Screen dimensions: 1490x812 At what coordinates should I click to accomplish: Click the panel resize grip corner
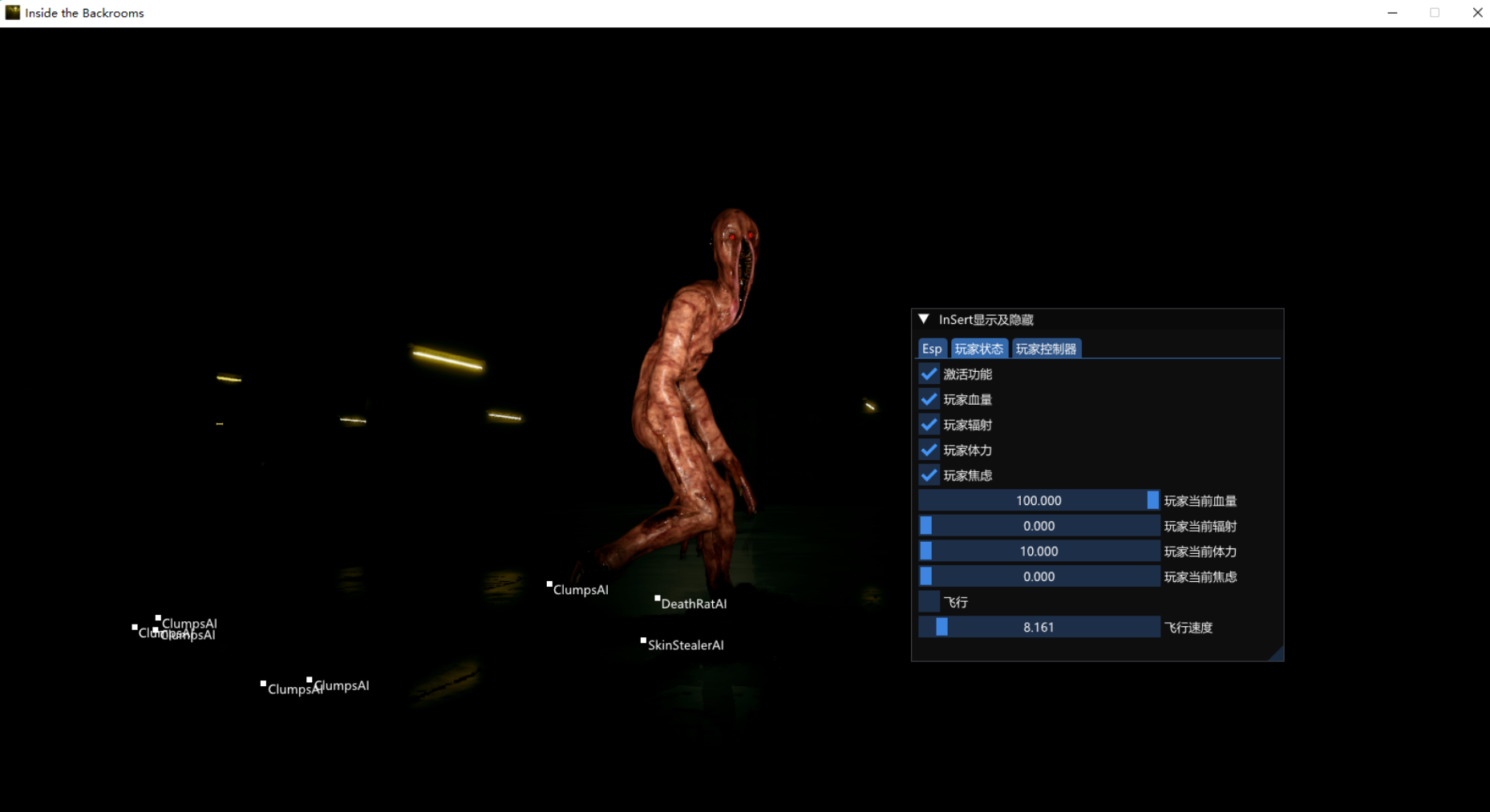point(1277,654)
